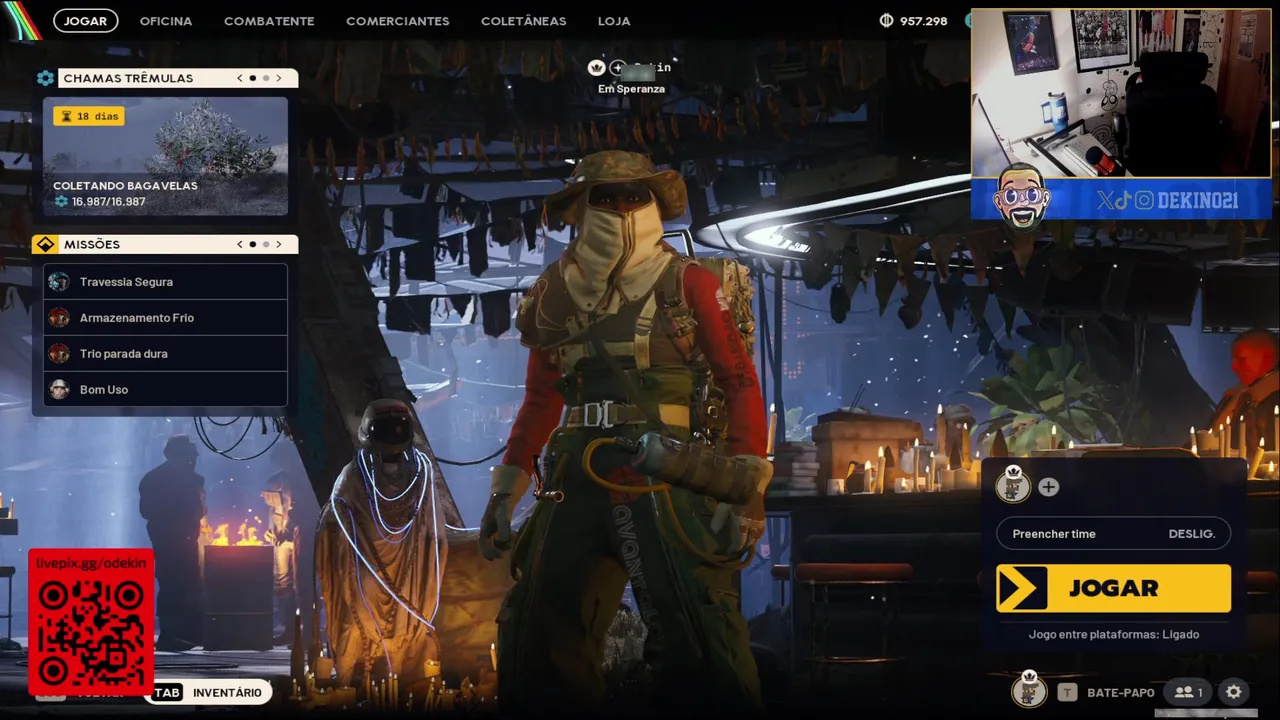Select the currency balance 957.298
The width and height of the screenshot is (1280, 720).
(923, 21)
